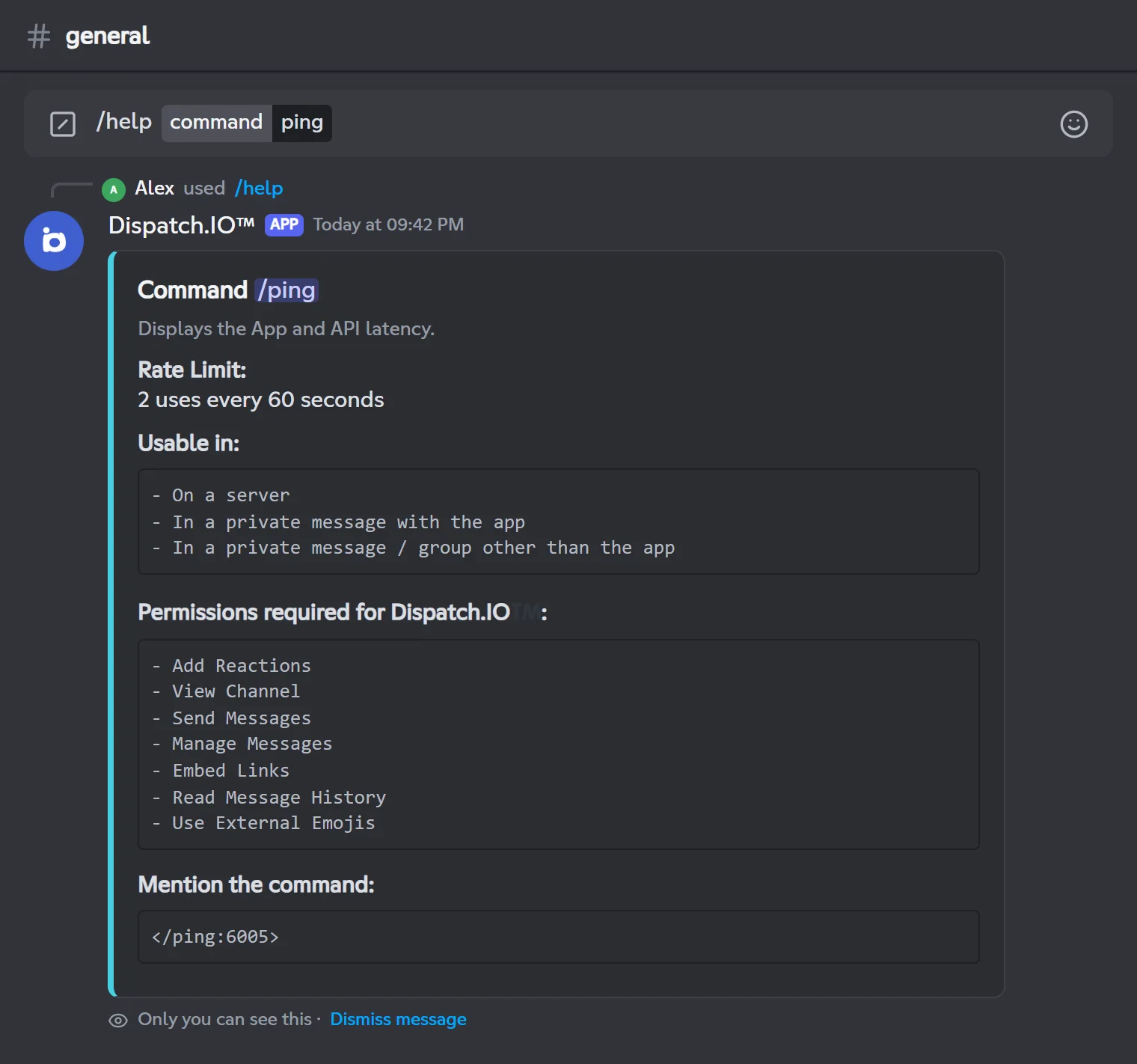Click the APP badge next to Dispatch.IO
The width and height of the screenshot is (1137, 1064).
pyautogui.click(x=284, y=224)
